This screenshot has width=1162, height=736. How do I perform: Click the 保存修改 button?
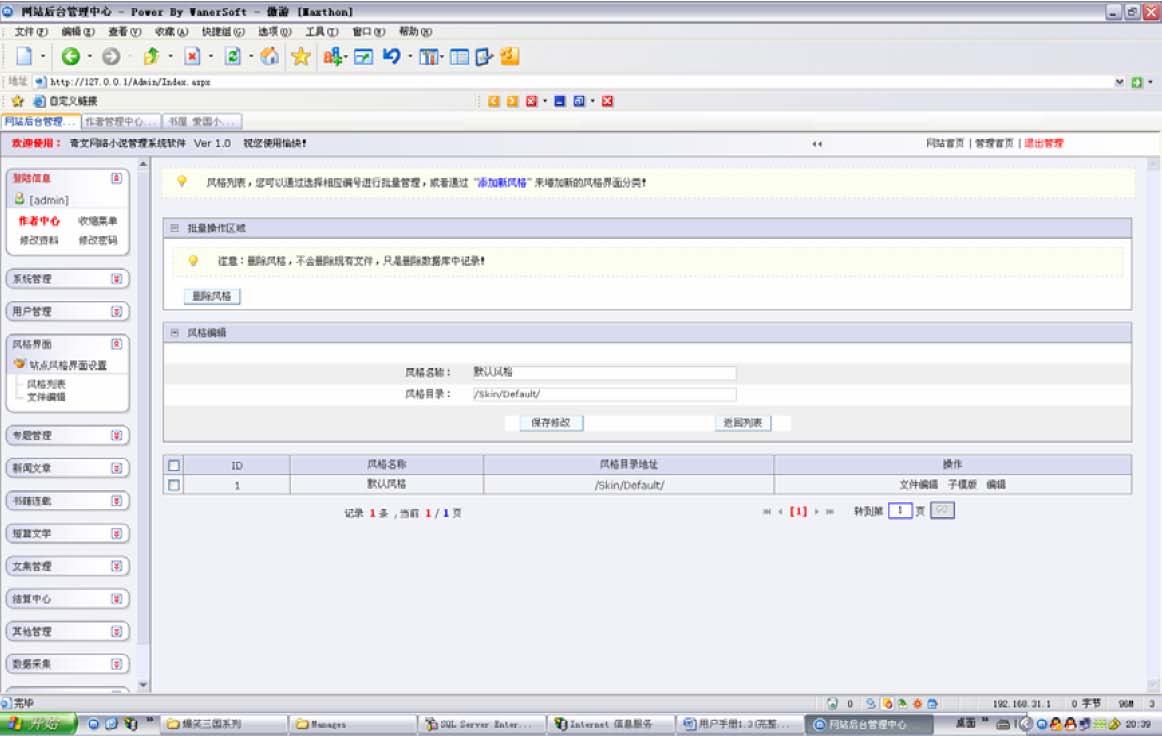(551, 422)
